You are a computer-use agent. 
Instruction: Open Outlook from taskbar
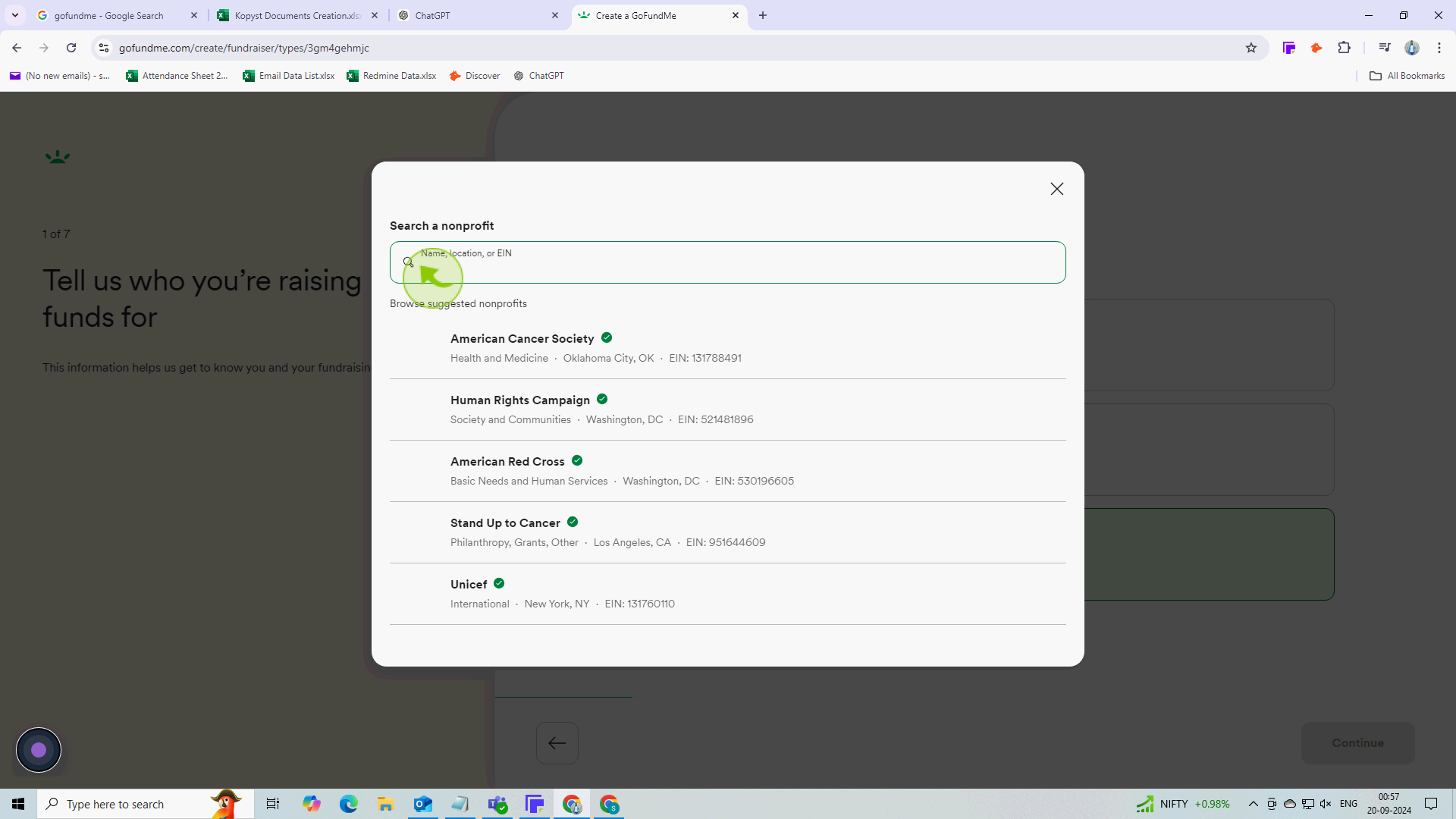(x=423, y=804)
